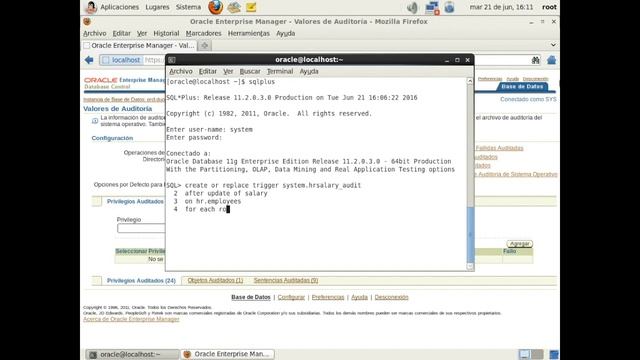Maximize the oracle@localhost terminal window
This screenshot has height=360, width=640.
coord(457,60)
